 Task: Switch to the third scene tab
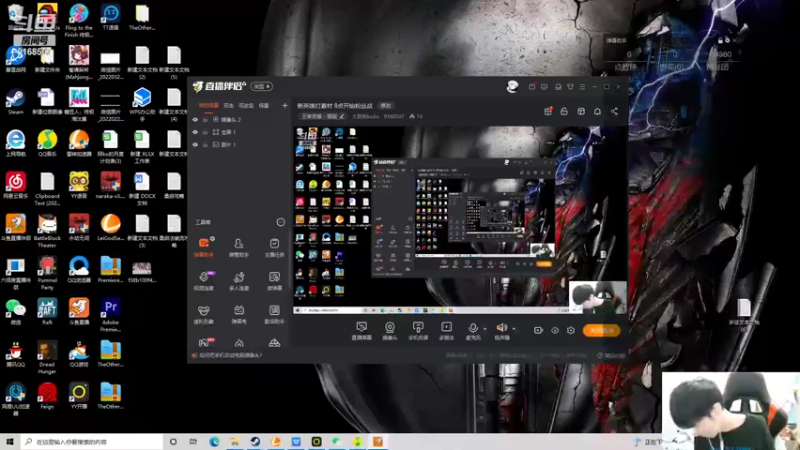click(x=246, y=106)
